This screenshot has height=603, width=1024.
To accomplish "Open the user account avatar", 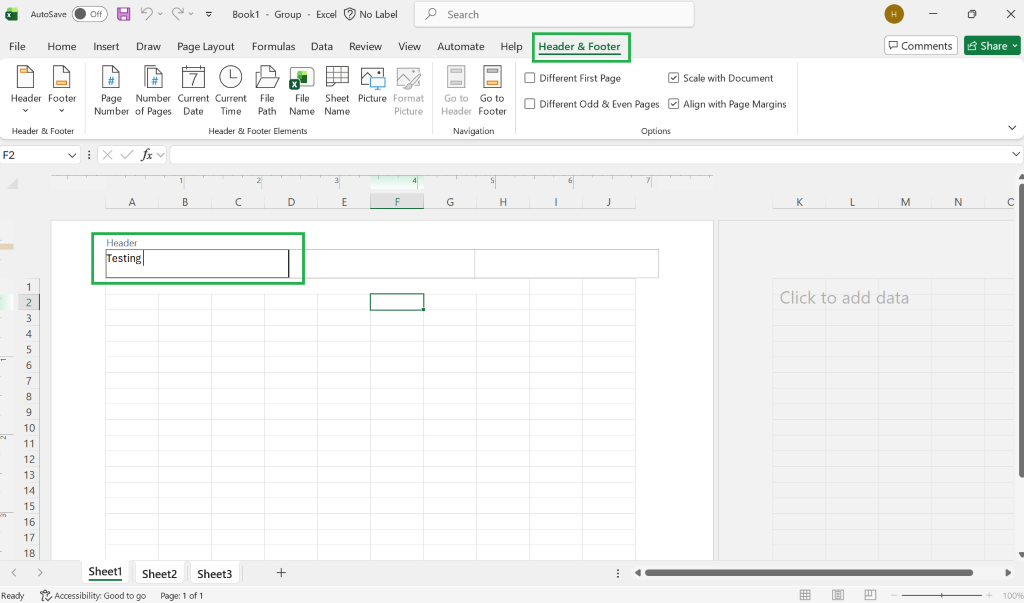I will [894, 14].
